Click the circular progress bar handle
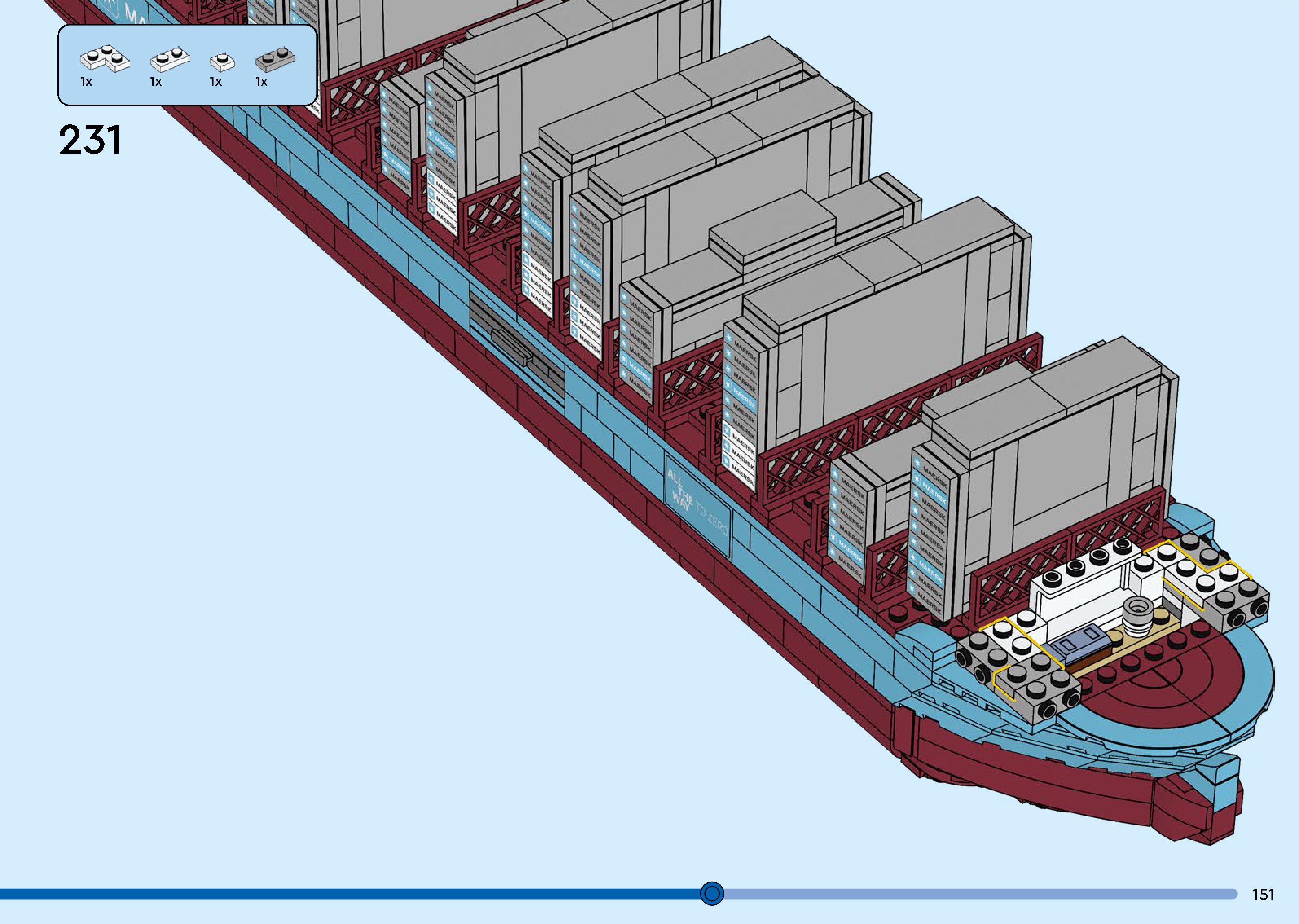The image size is (1299, 924). pos(712,893)
